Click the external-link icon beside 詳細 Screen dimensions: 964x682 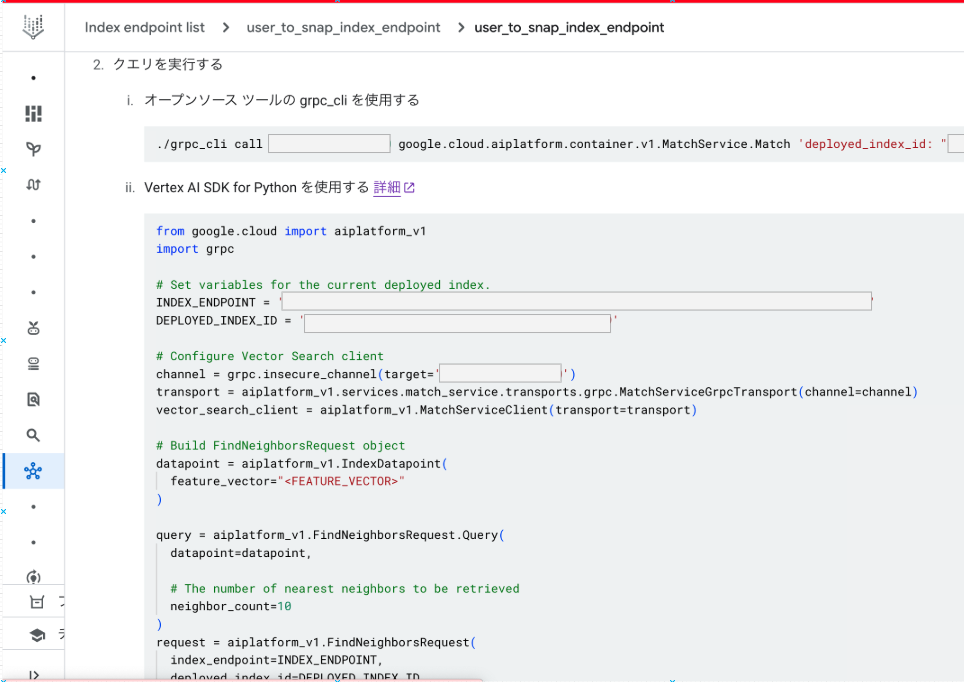(409, 188)
